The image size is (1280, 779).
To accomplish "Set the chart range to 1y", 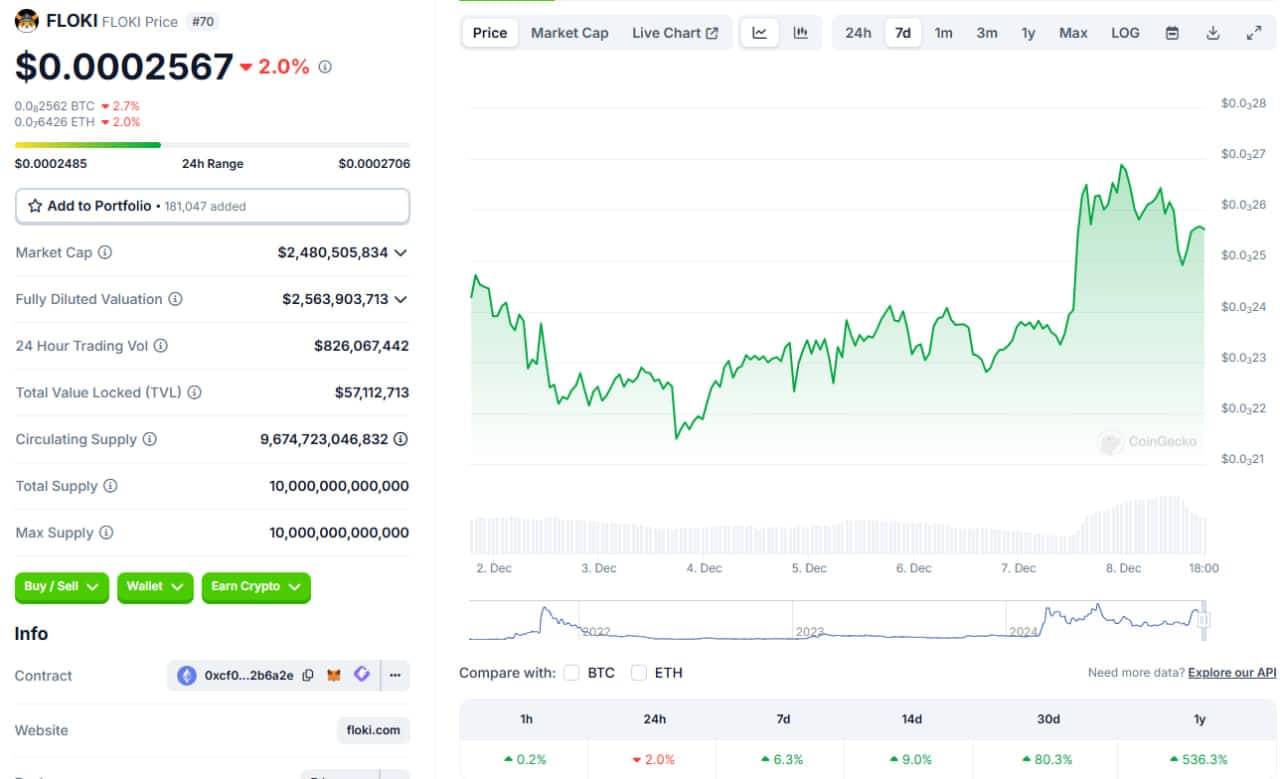I will 1028,33.
